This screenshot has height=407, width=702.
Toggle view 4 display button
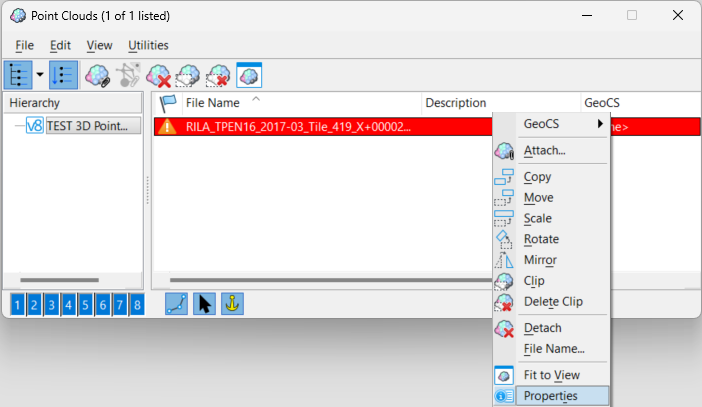pos(68,305)
